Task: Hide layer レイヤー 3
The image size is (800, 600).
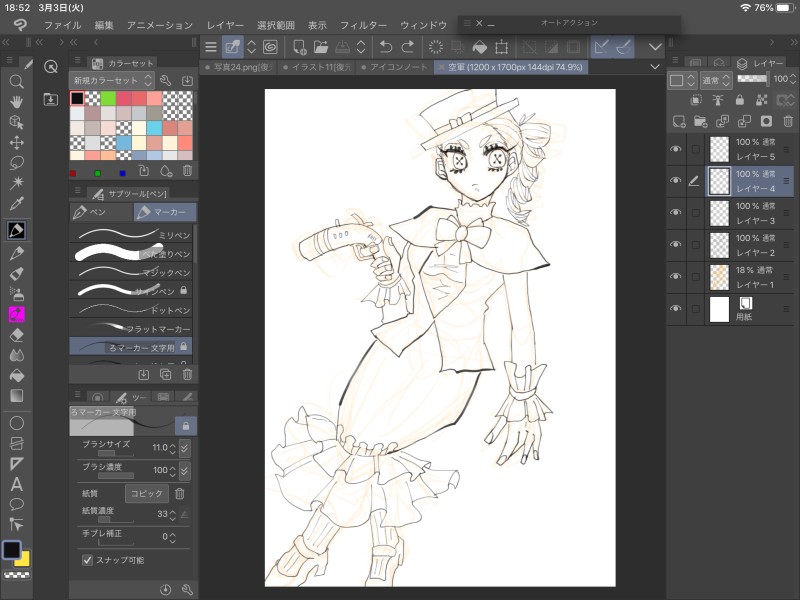Action: point(676,212)
